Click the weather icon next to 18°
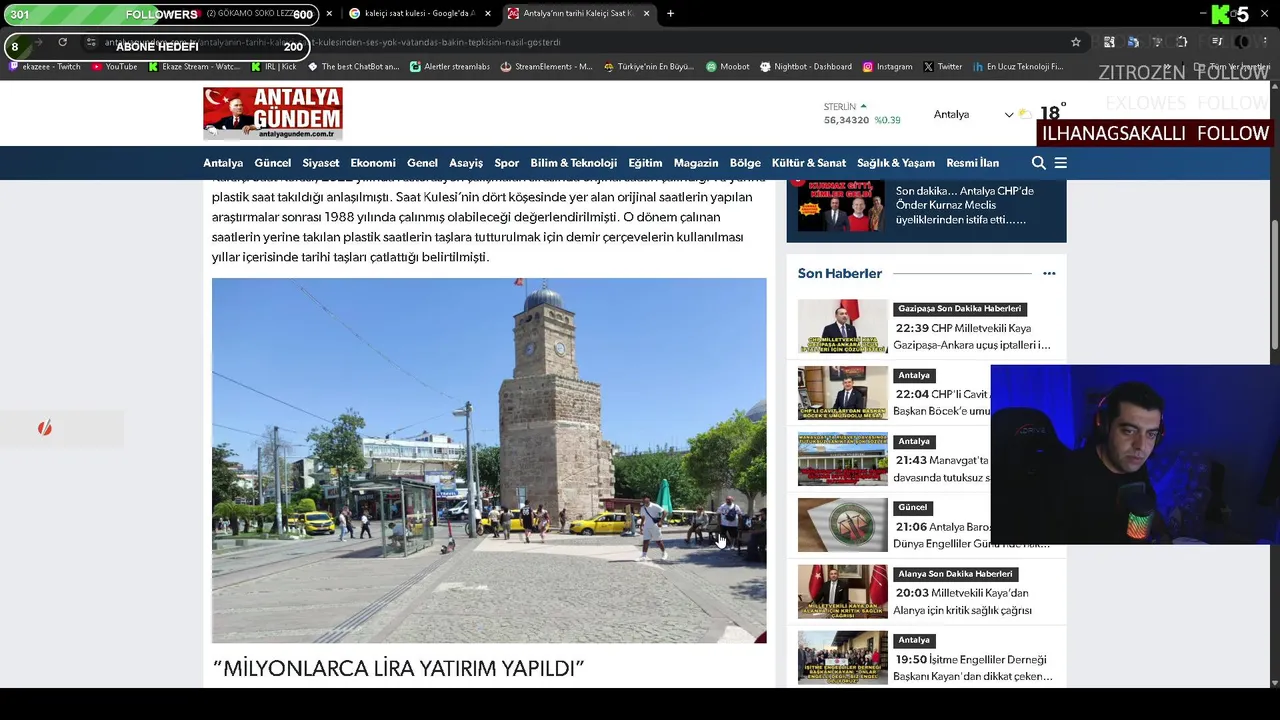 click(1026, 114)
